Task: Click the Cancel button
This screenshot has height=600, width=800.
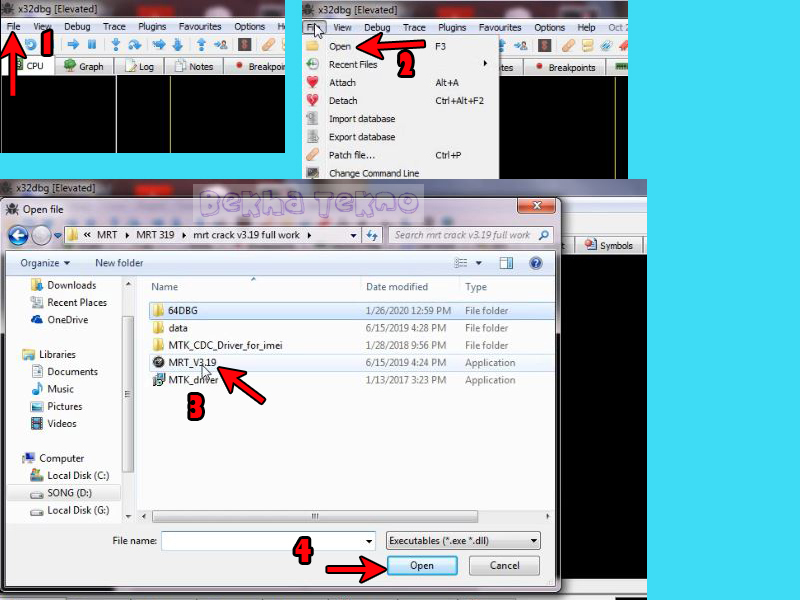Action: [x=503, y=565]
